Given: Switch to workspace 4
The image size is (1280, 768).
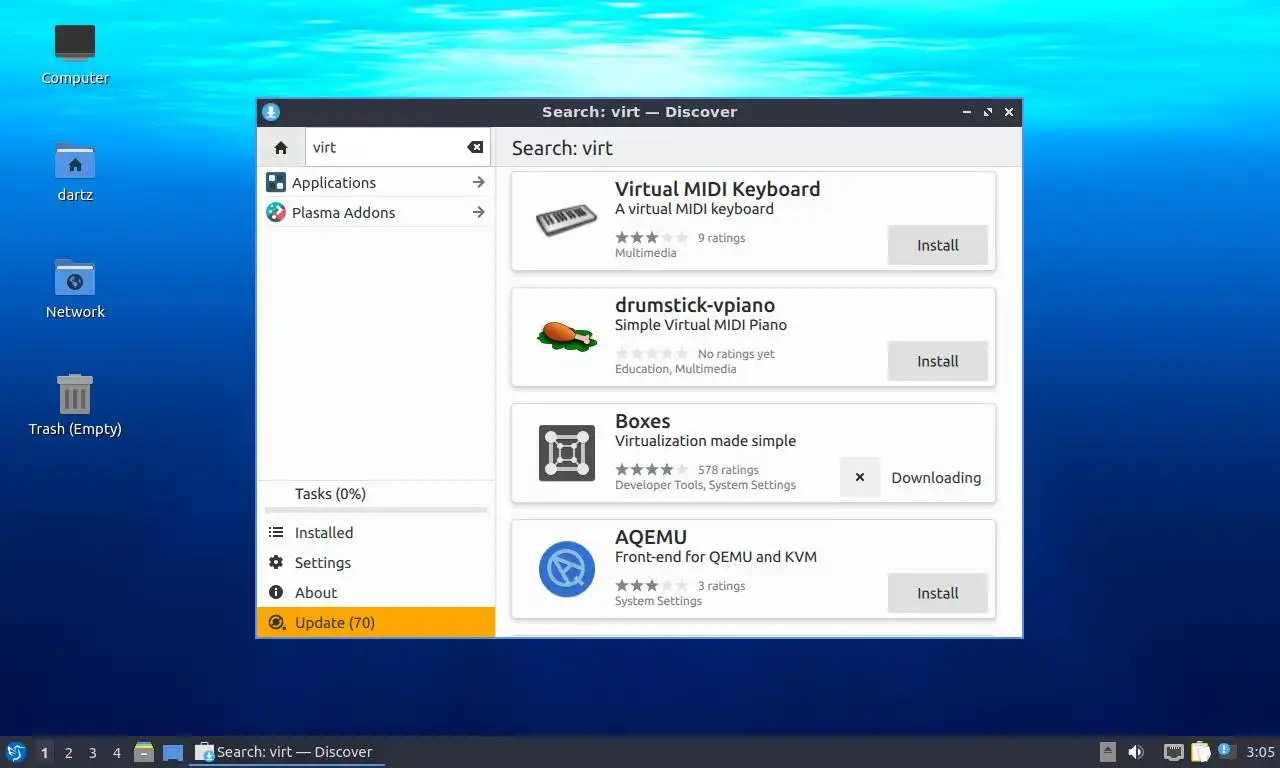Looking at the screenshot, I should (116, 752).
